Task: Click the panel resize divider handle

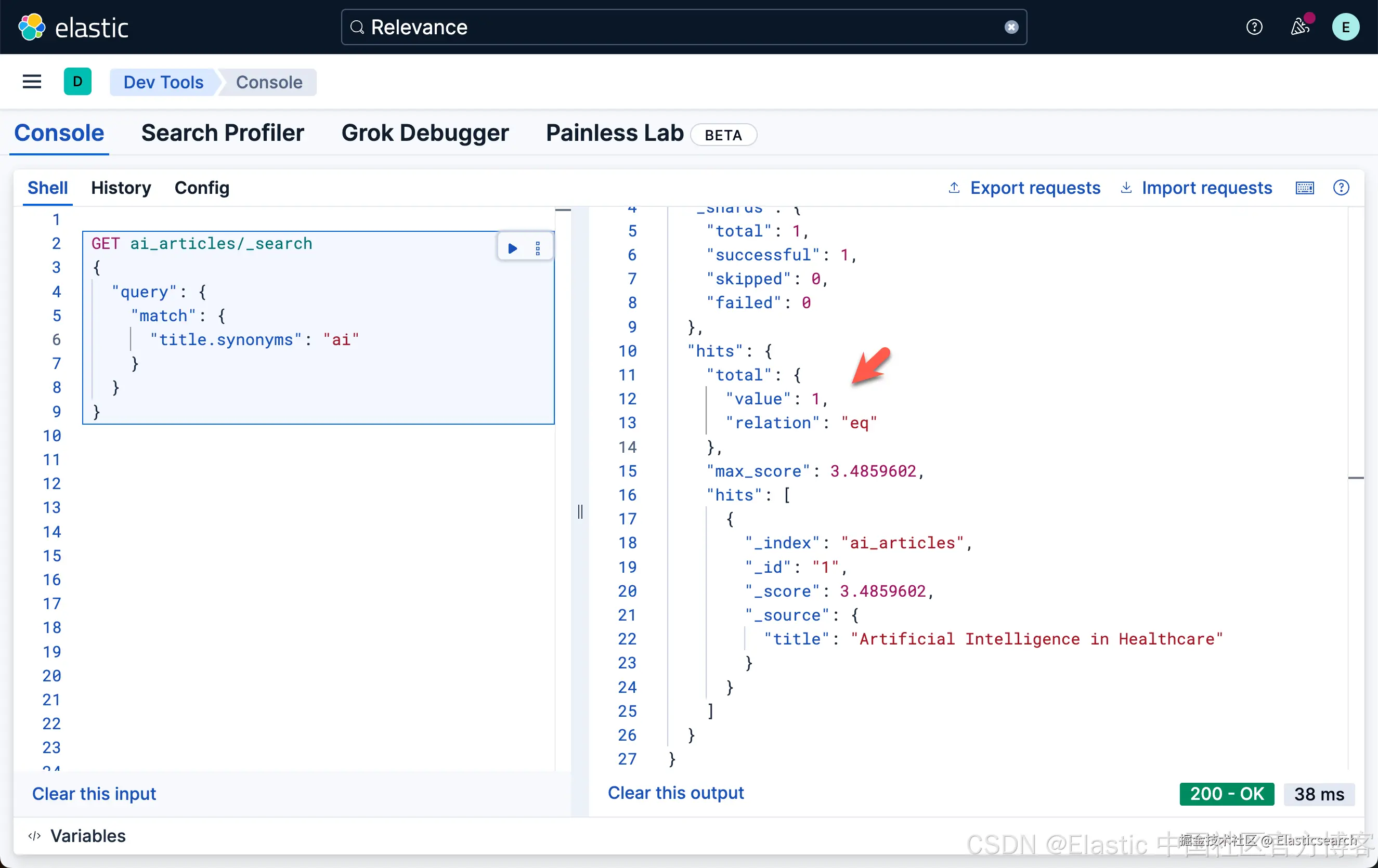Action: (580, 511)
